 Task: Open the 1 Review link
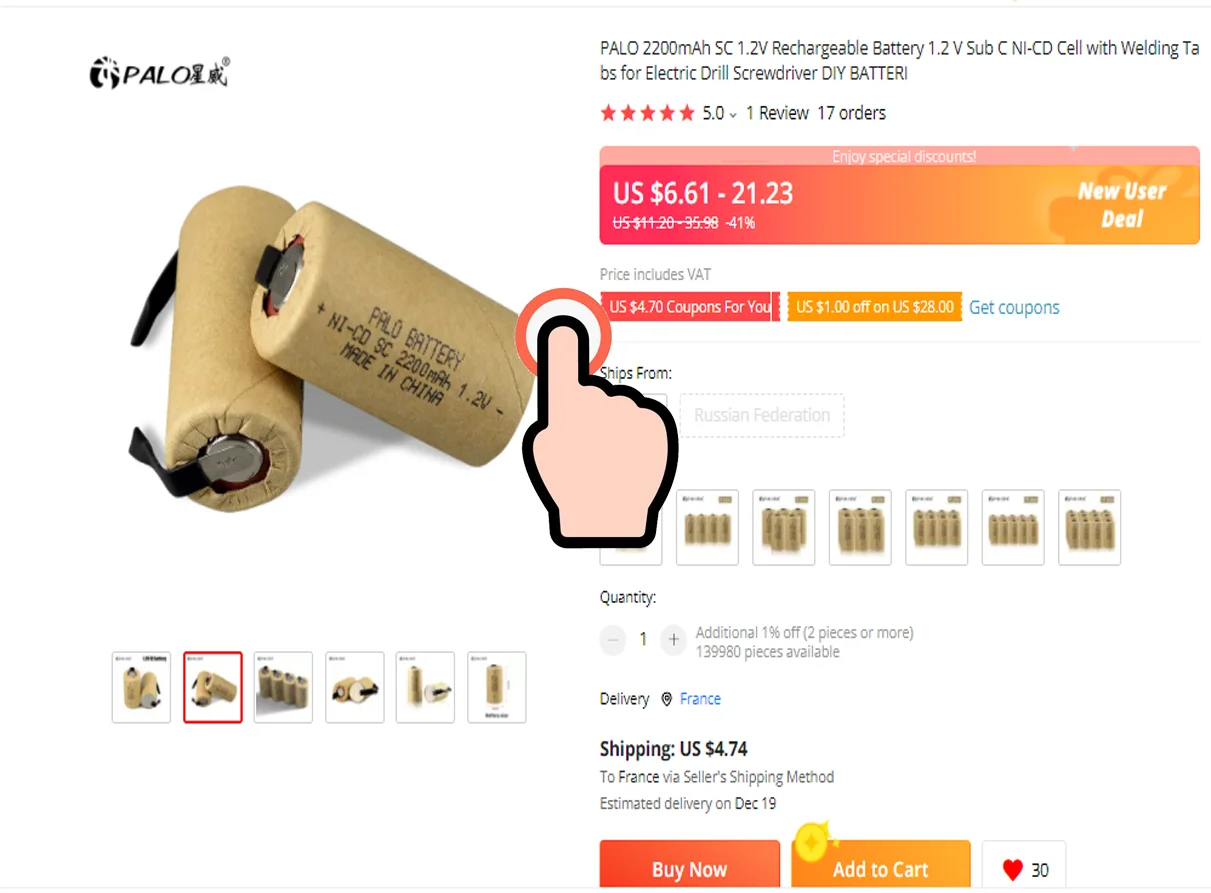click(777, 113)
